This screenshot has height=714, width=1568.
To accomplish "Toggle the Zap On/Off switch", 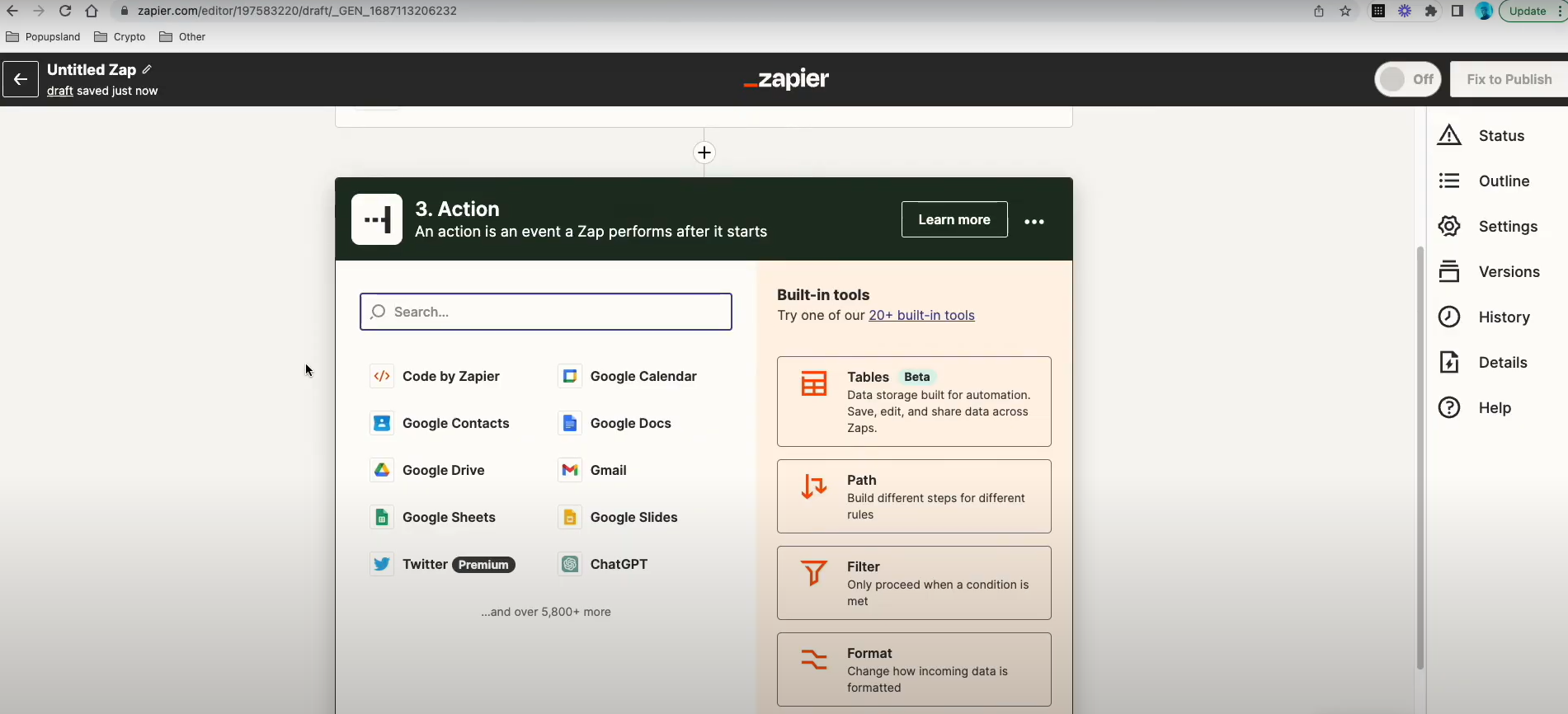I will pos(1408,79).
